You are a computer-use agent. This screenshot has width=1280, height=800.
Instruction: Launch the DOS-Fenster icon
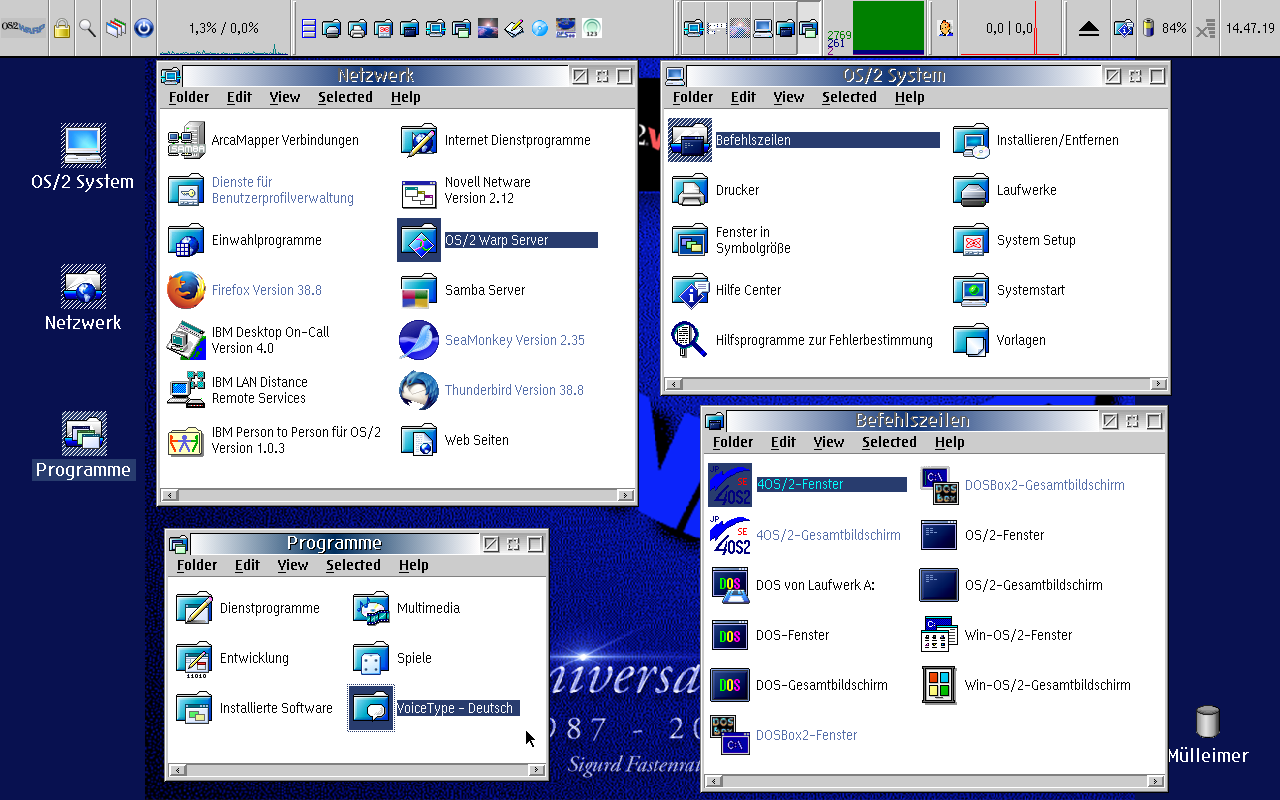point(730,635)
